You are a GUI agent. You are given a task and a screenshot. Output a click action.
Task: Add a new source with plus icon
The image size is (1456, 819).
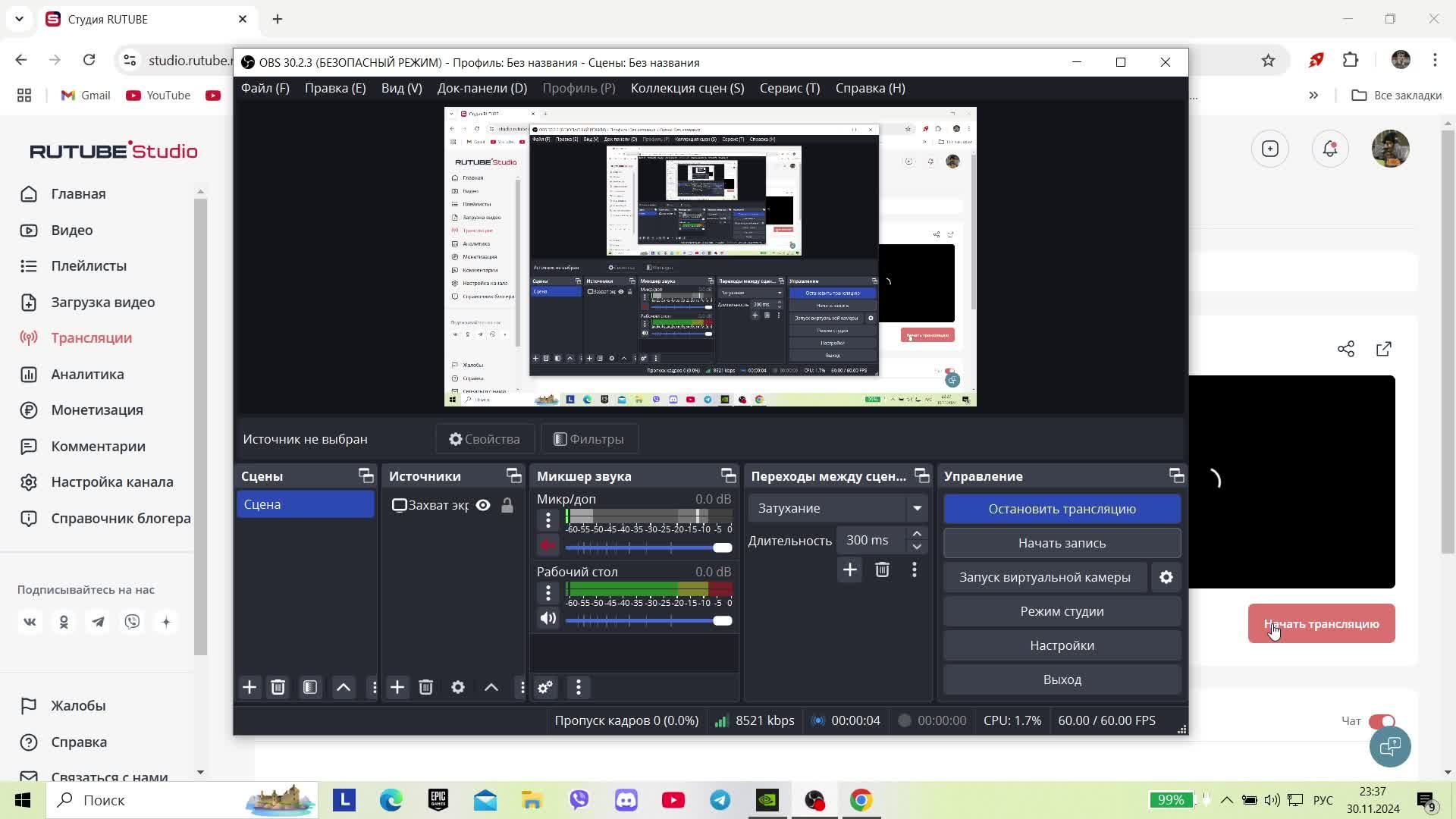[397, 687]
